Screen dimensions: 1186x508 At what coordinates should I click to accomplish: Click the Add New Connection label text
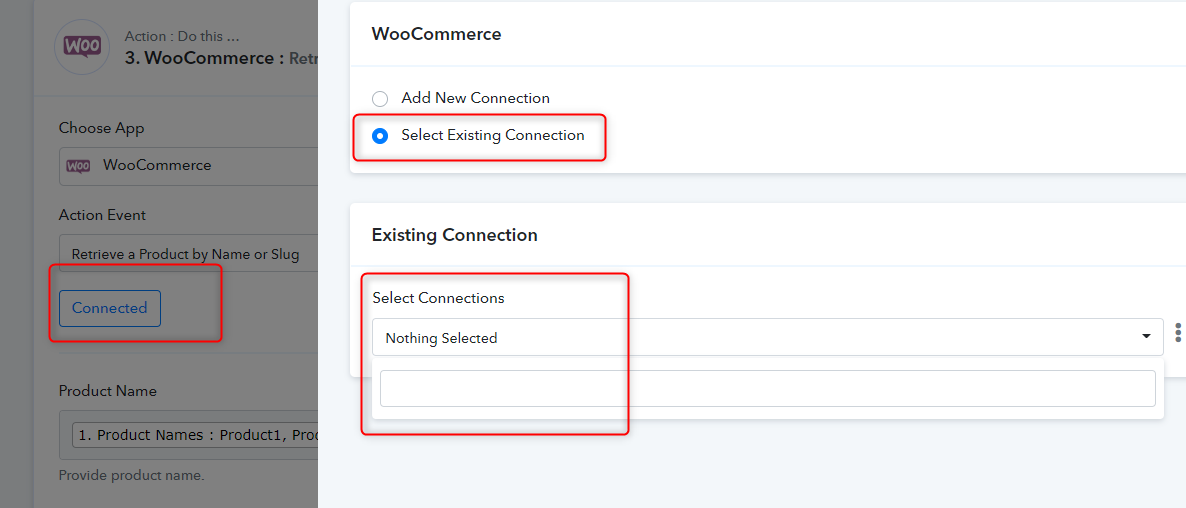tap(475, 98)
